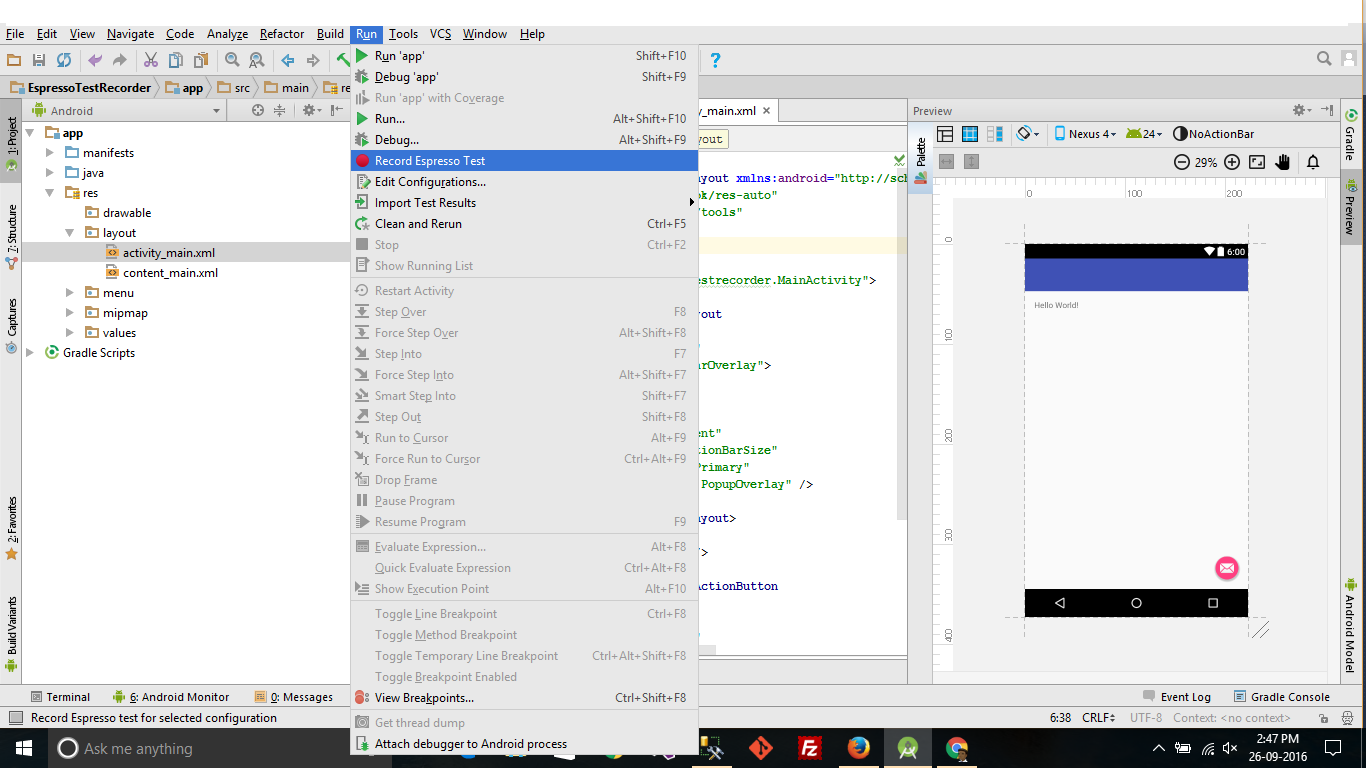Screen dimensions: 1366x768
Task: Click the Copy toolbar icon
Action: coord(175,60)
